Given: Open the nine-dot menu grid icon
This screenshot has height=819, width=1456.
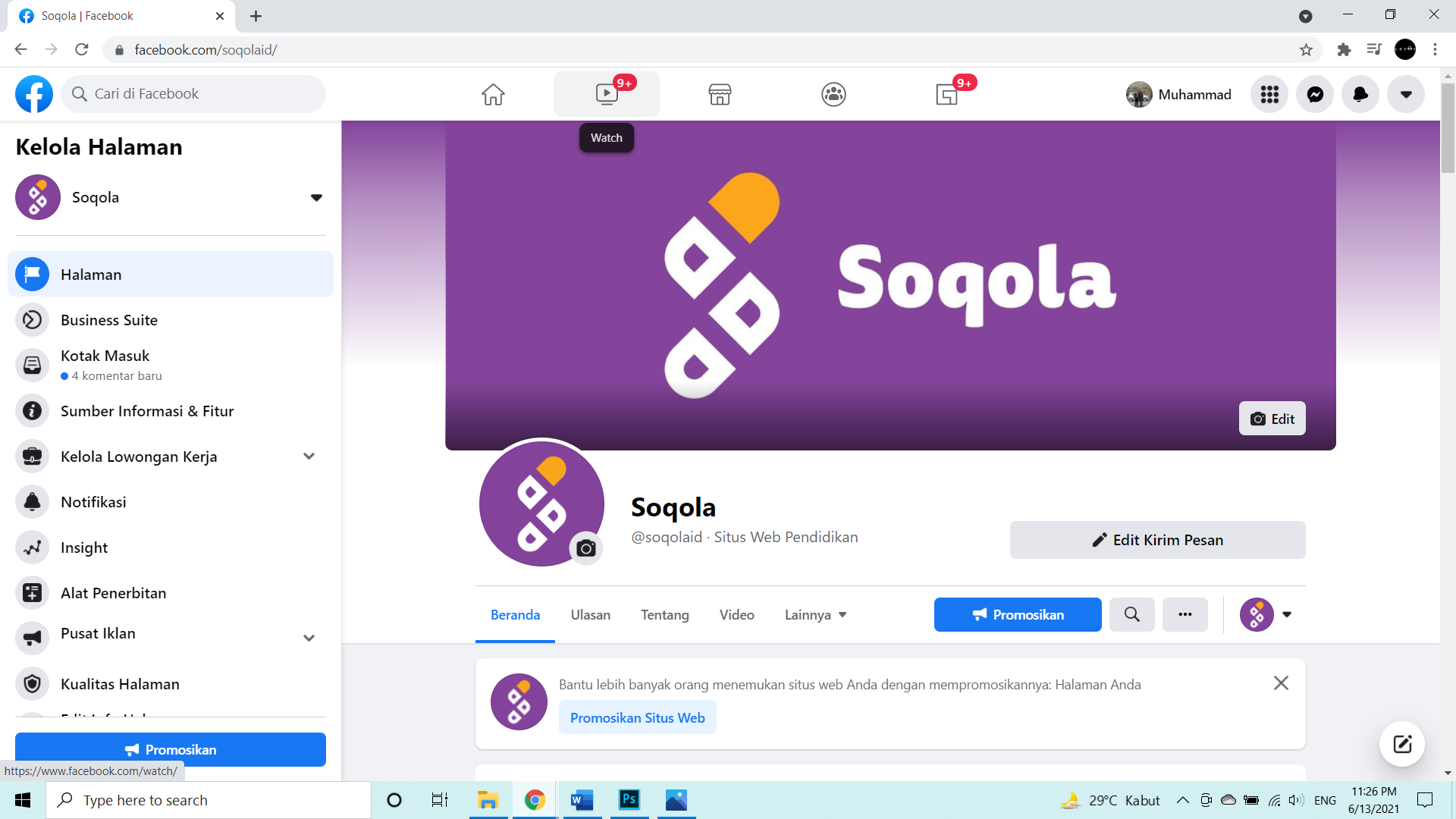Looking at the screenshot, I should pyautogui.click(x=1269, y=94).
